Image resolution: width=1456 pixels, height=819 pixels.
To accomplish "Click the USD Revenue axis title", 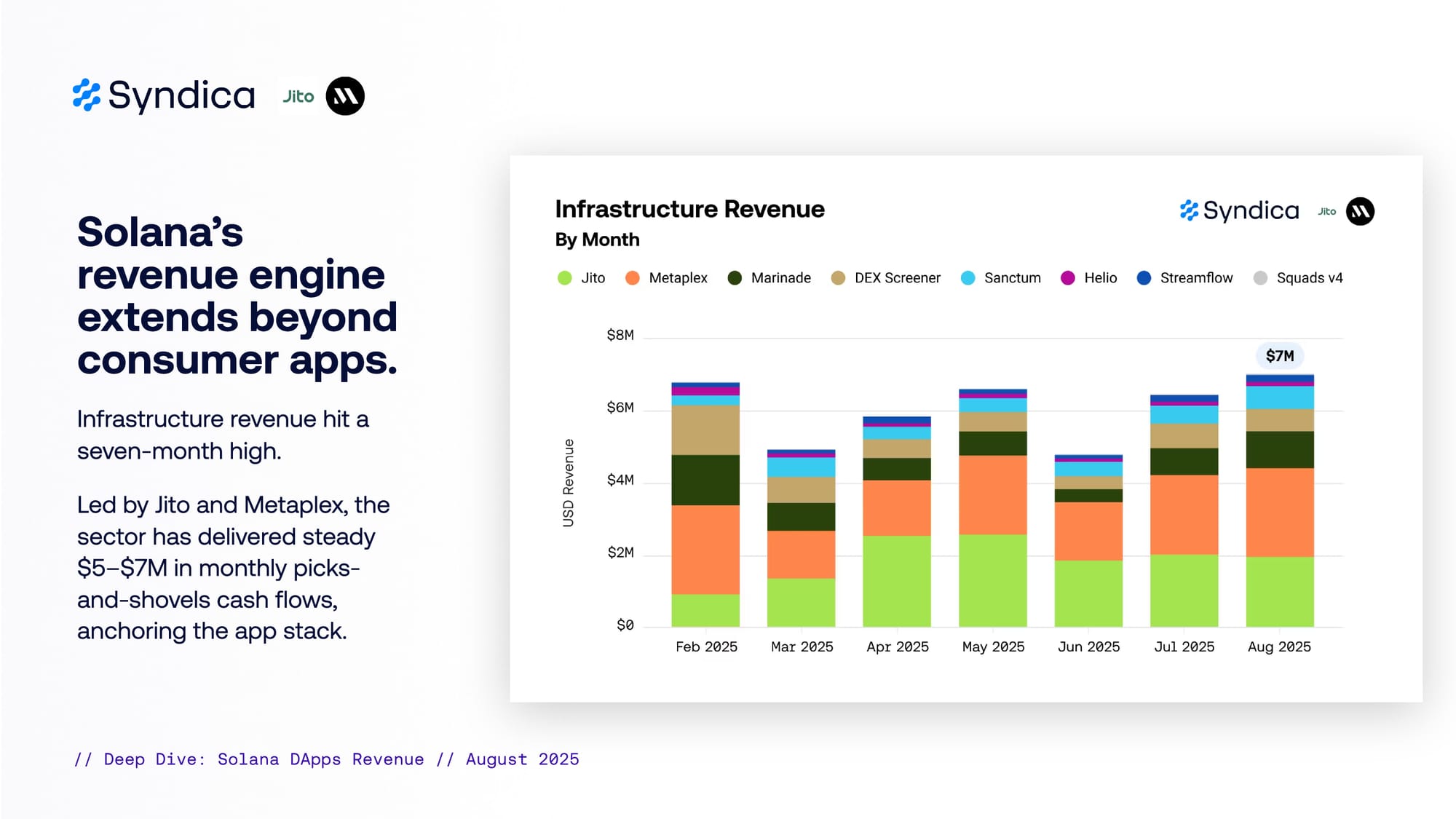I will (x=569, y=483).
